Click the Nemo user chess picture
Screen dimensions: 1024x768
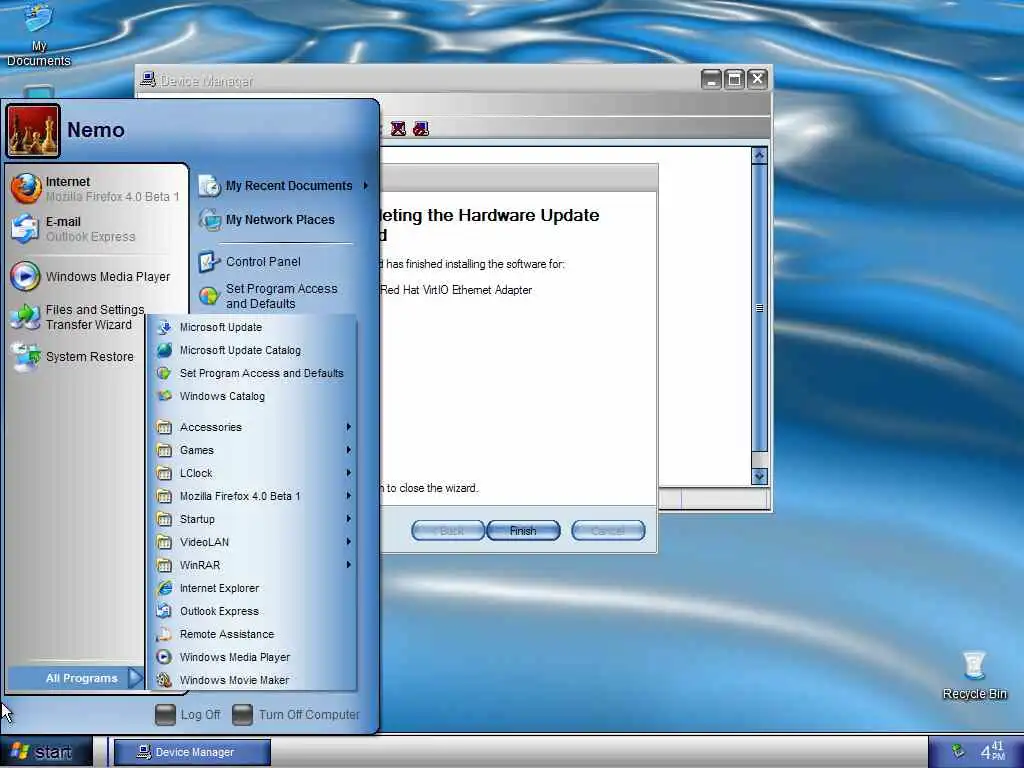pos(33,131)
